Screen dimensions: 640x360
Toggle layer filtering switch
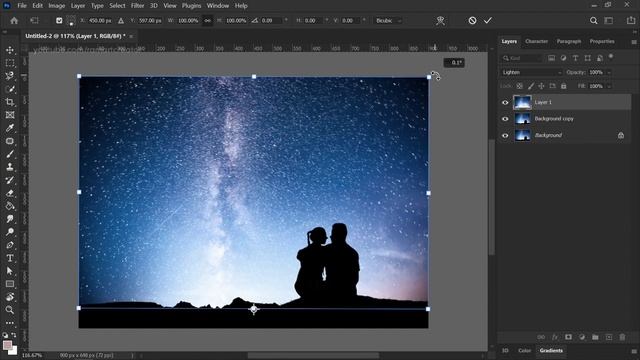[x=611, y=57]
